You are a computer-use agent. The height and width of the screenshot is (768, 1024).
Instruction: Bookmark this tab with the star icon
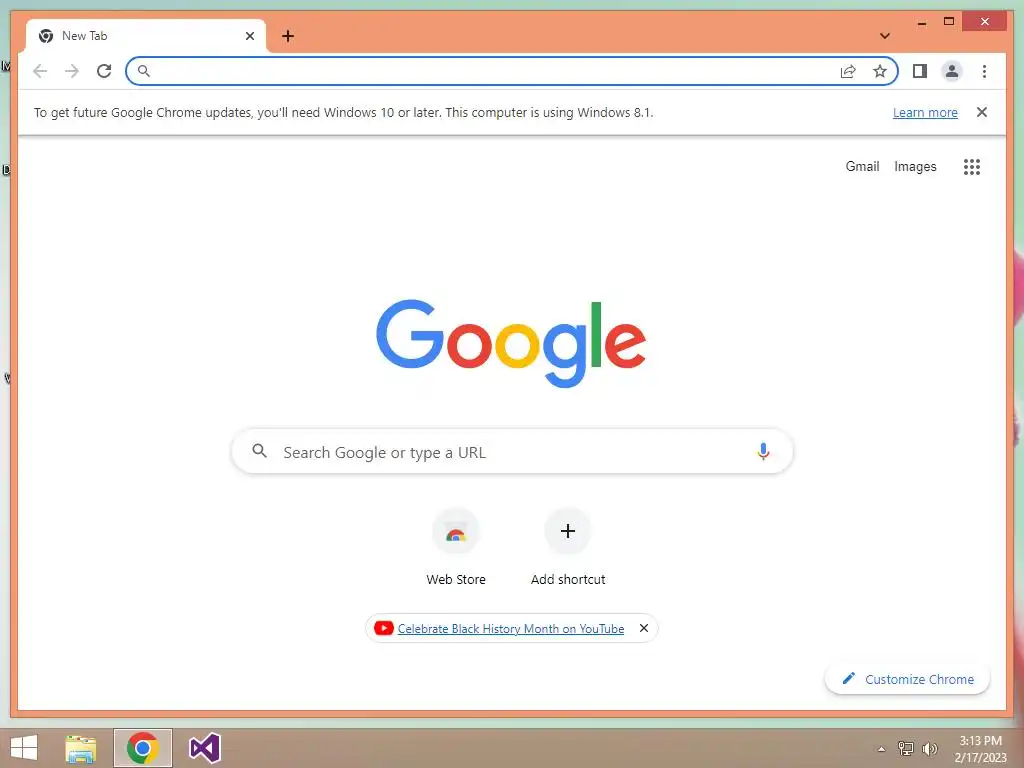(880, 71)
